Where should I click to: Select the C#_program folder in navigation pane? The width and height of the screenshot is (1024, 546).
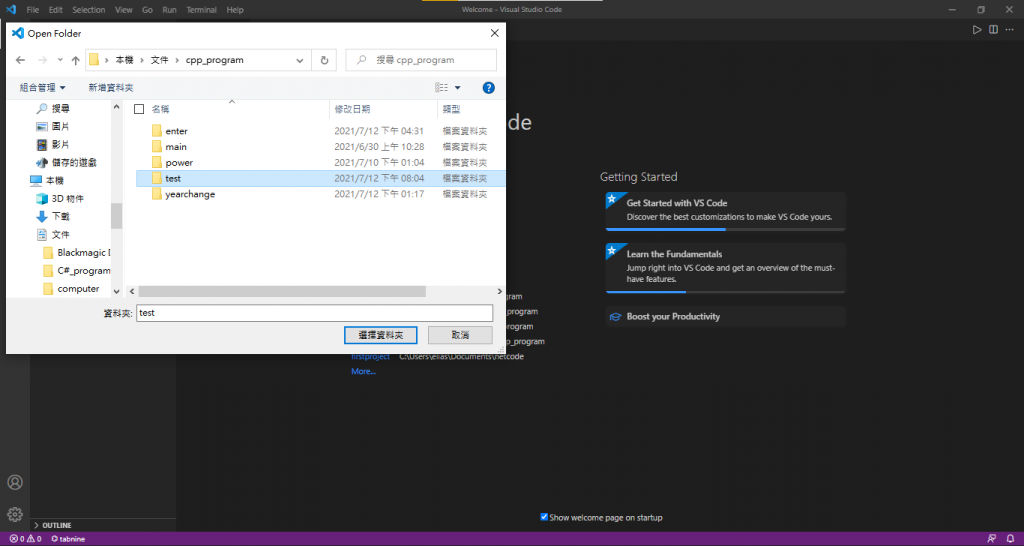point(76,270)
